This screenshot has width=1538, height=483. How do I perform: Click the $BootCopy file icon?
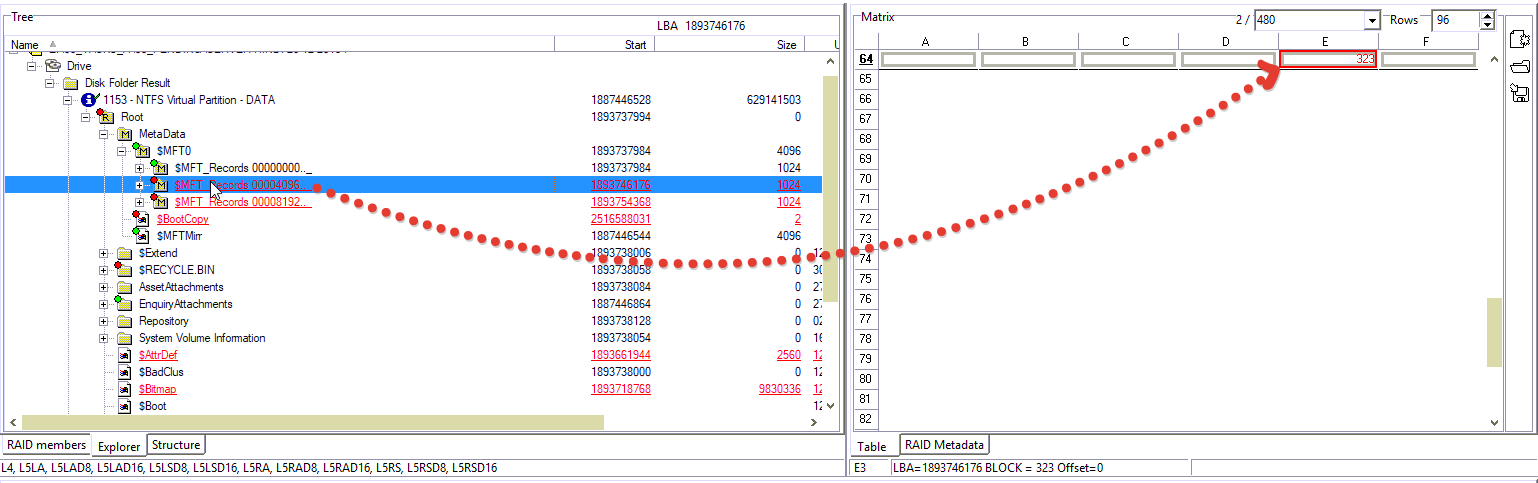[x=142, y=219]
